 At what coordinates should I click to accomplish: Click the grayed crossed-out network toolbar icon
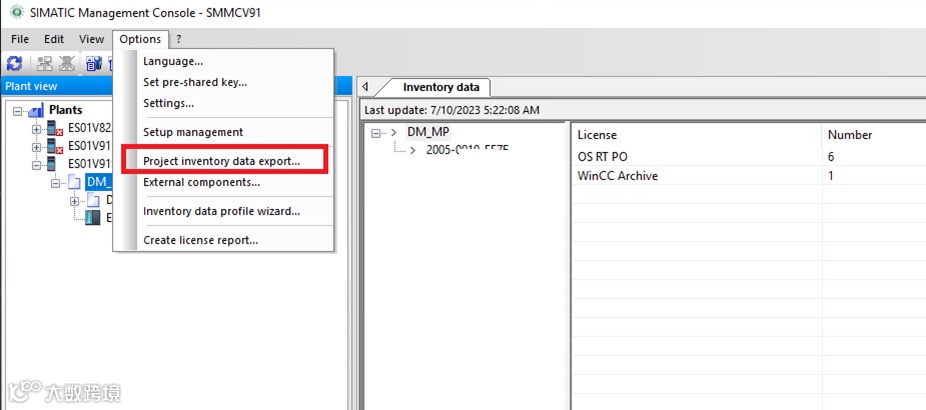(x=66, y=64)
